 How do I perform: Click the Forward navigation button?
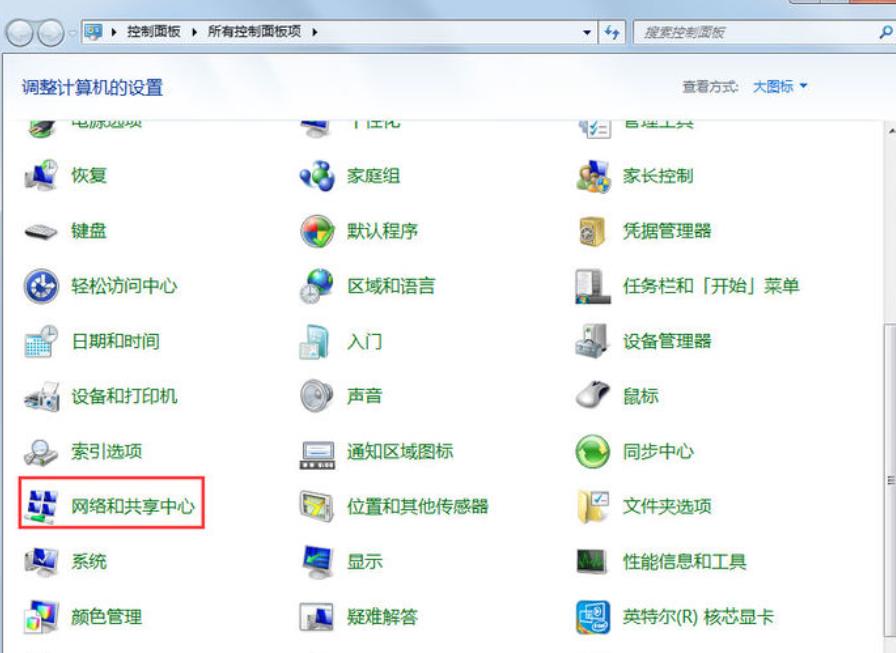pos(51,33)
